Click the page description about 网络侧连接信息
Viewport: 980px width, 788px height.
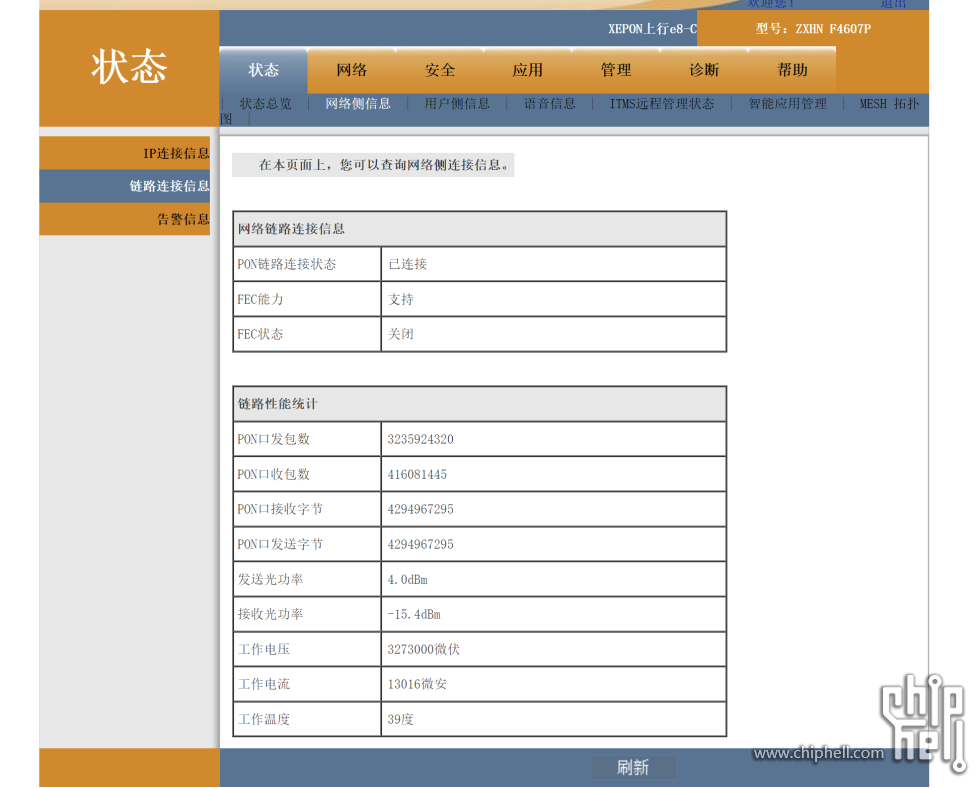coord(373,165)
